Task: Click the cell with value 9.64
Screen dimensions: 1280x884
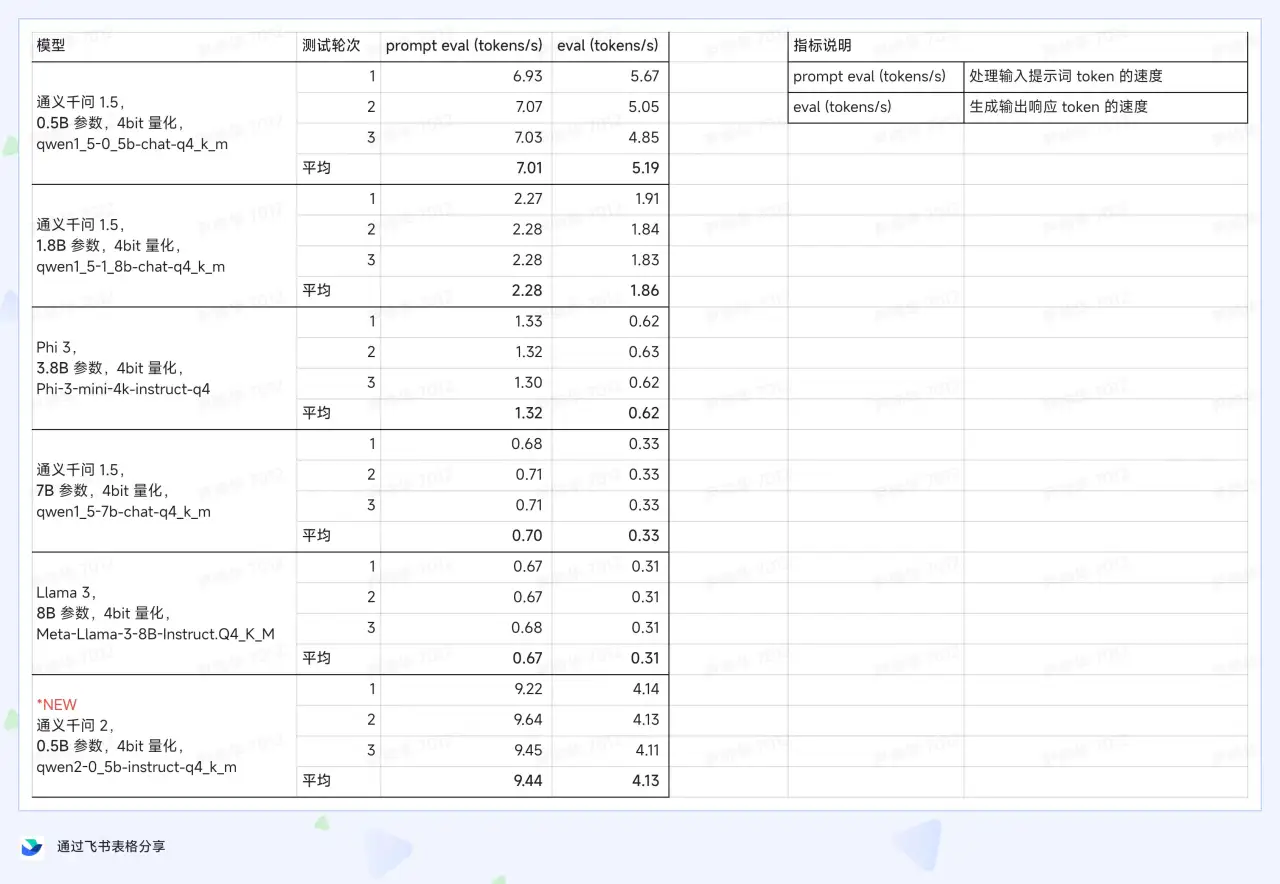Action: pyautogui.click(x=466, y=720)
